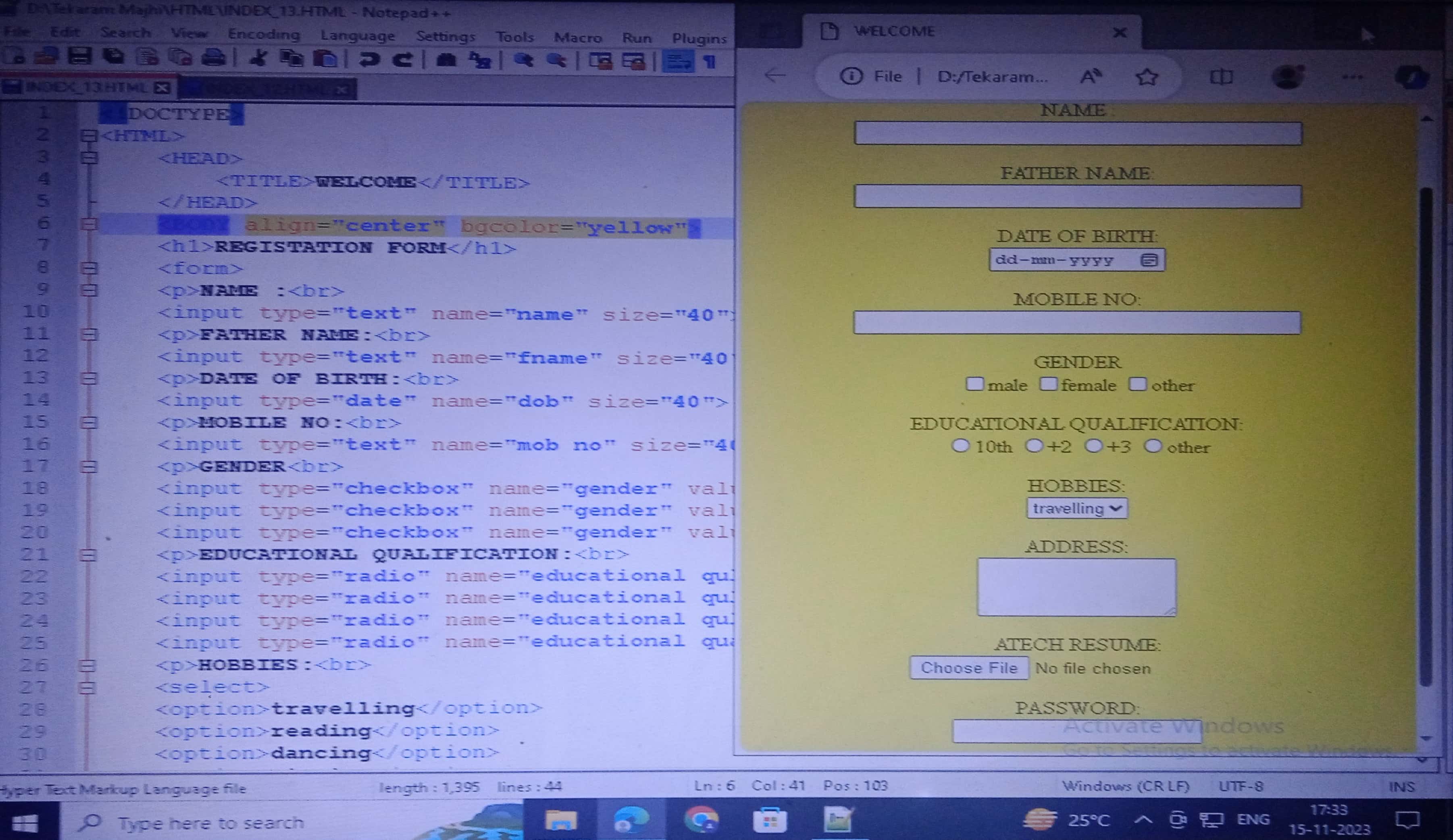Click the Undo arrow icon
This screenshot has width=1453, height=840.
coord(368,59)
